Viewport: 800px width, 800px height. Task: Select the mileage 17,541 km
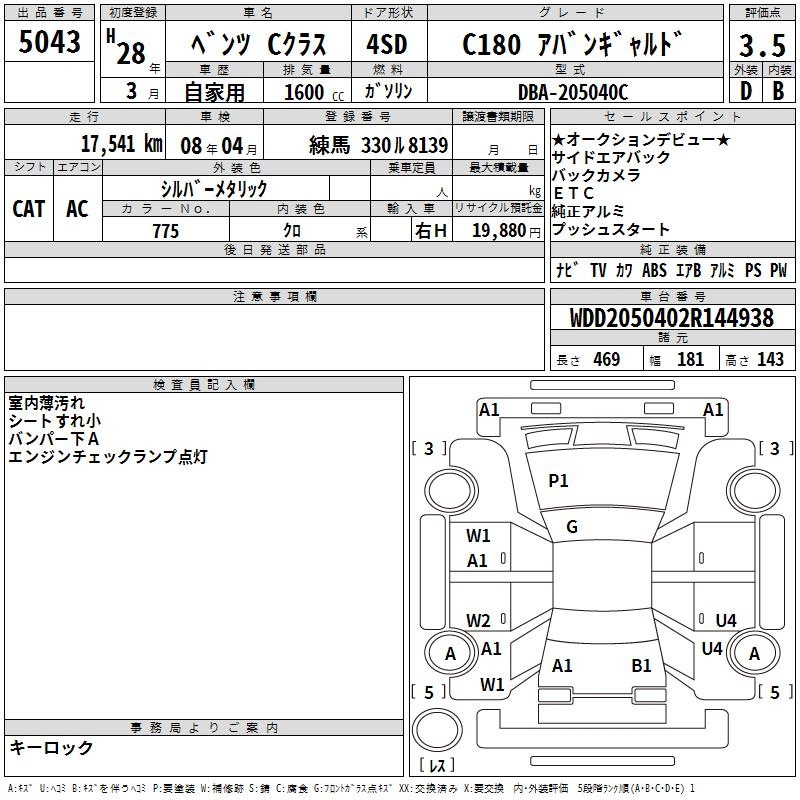point(122,143)
